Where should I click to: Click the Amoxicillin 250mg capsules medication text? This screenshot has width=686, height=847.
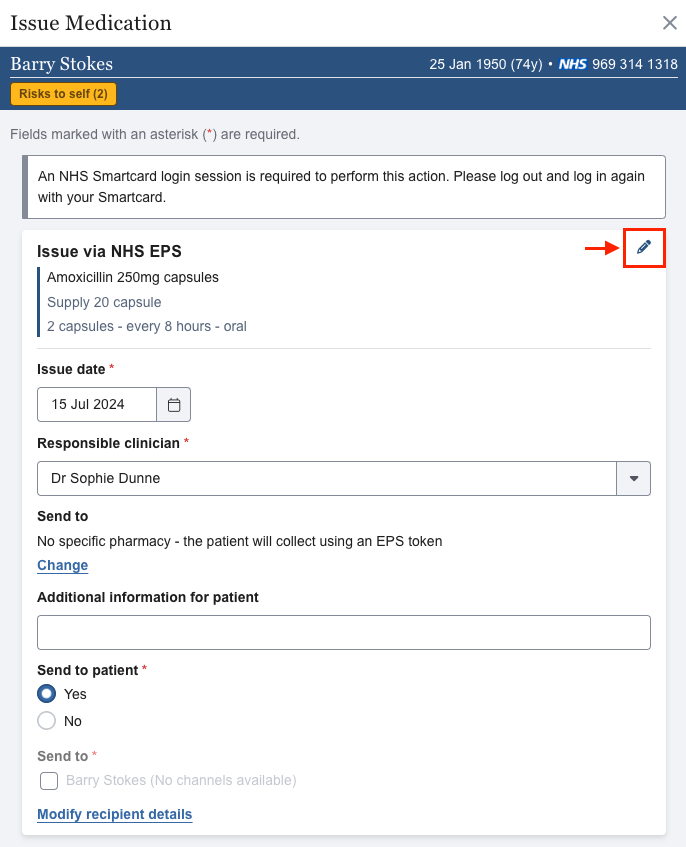click(133, 277)
